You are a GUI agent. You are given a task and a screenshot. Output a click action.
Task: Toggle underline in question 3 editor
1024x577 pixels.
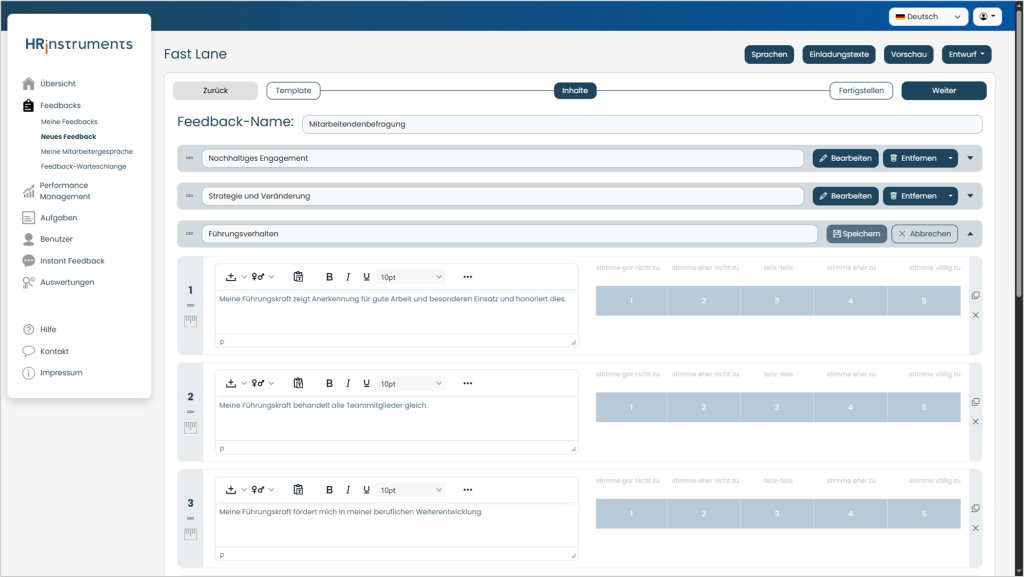click(366, 490)
